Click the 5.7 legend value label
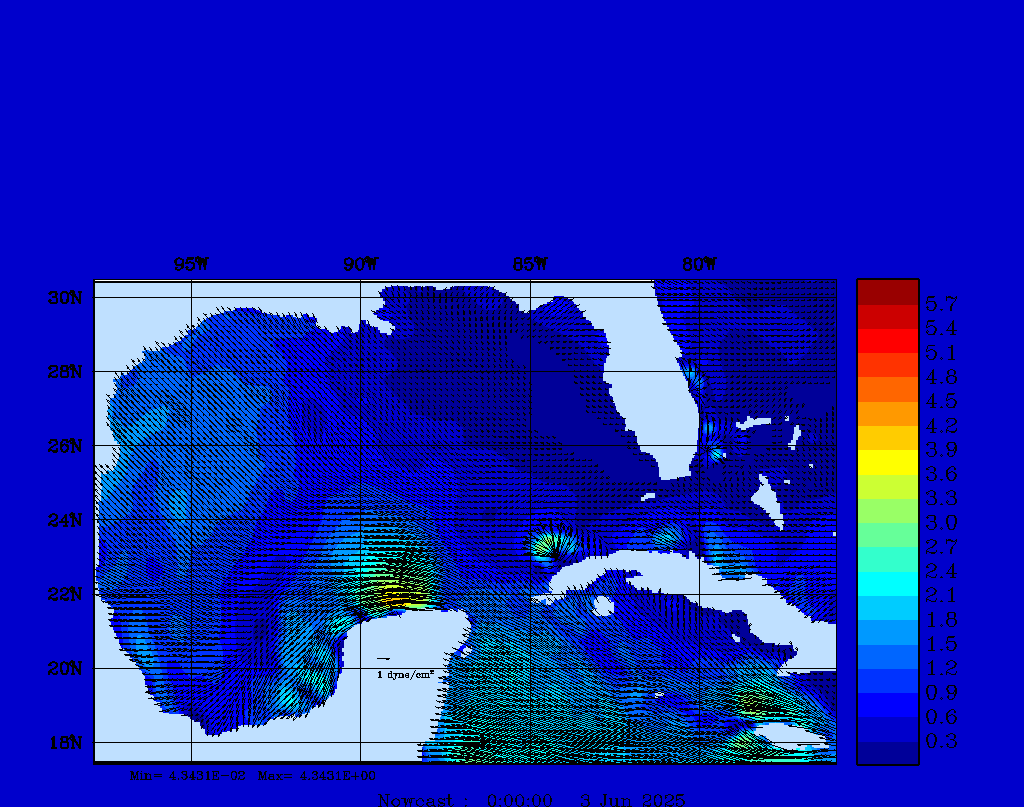1024x807 pixels. pos(941,303)
